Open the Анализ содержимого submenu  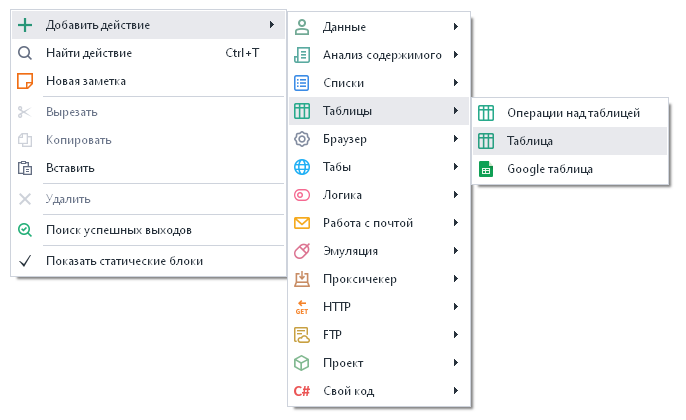point(382,54)
